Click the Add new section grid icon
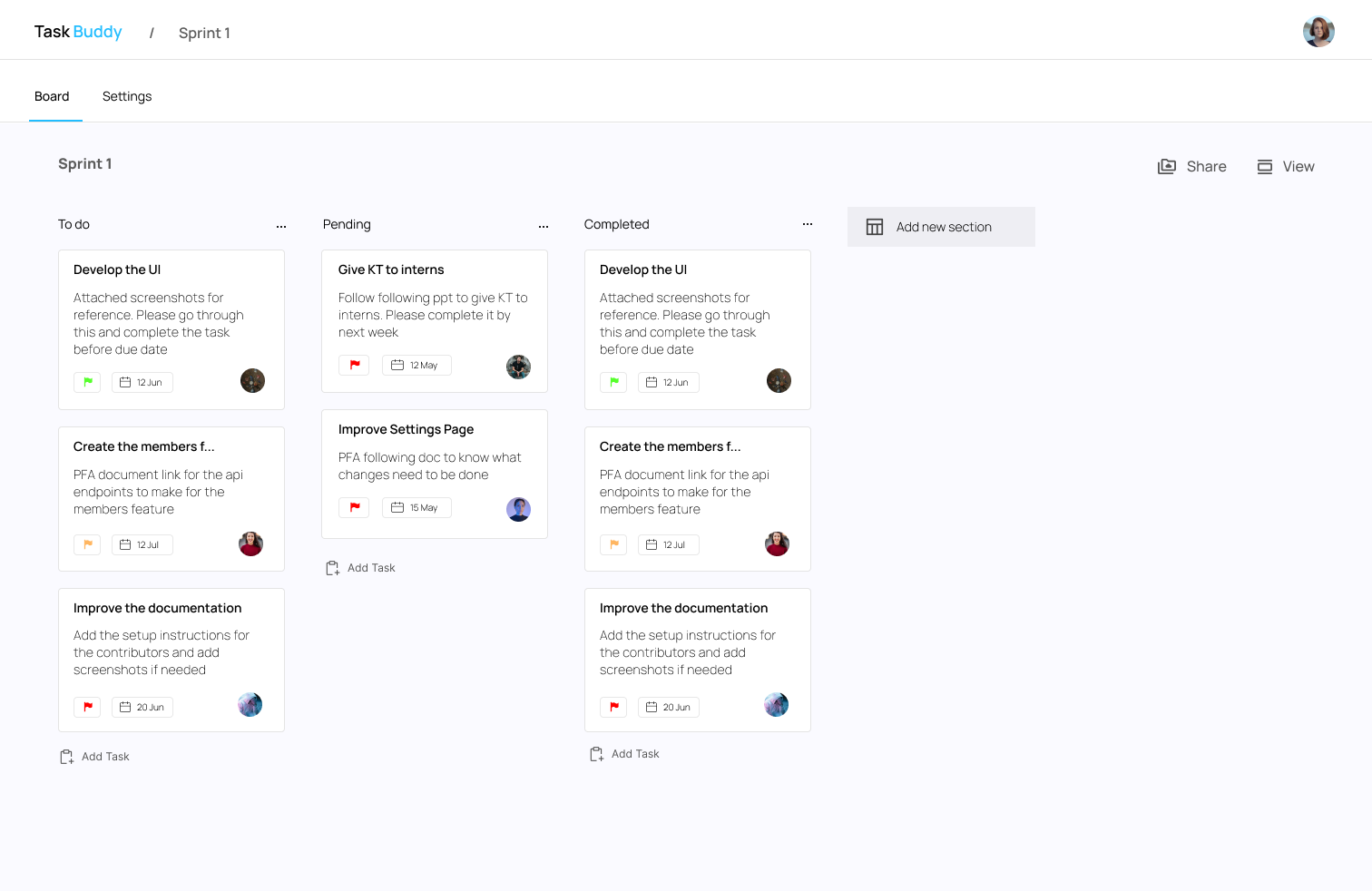Image resolution: width=1372 pixels, height=891 pixels. pos(874,227)
